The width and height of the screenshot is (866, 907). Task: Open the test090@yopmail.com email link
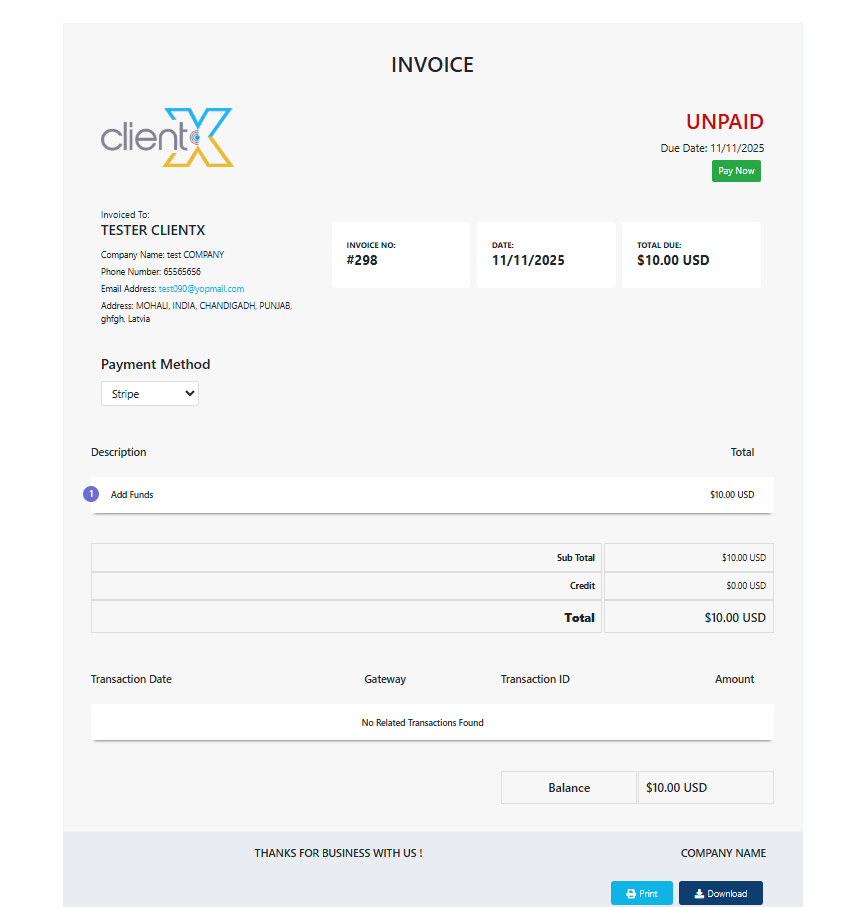coord(201,289)
